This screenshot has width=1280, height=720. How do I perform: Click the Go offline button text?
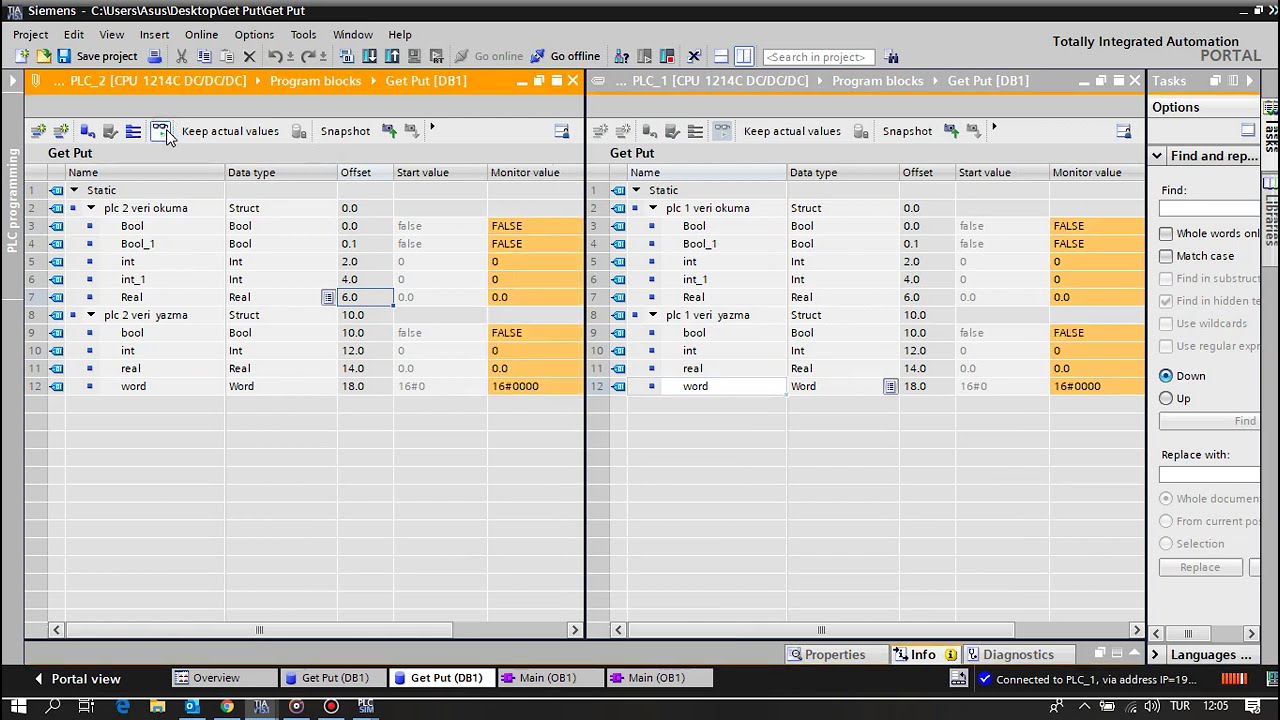[575, 56]
